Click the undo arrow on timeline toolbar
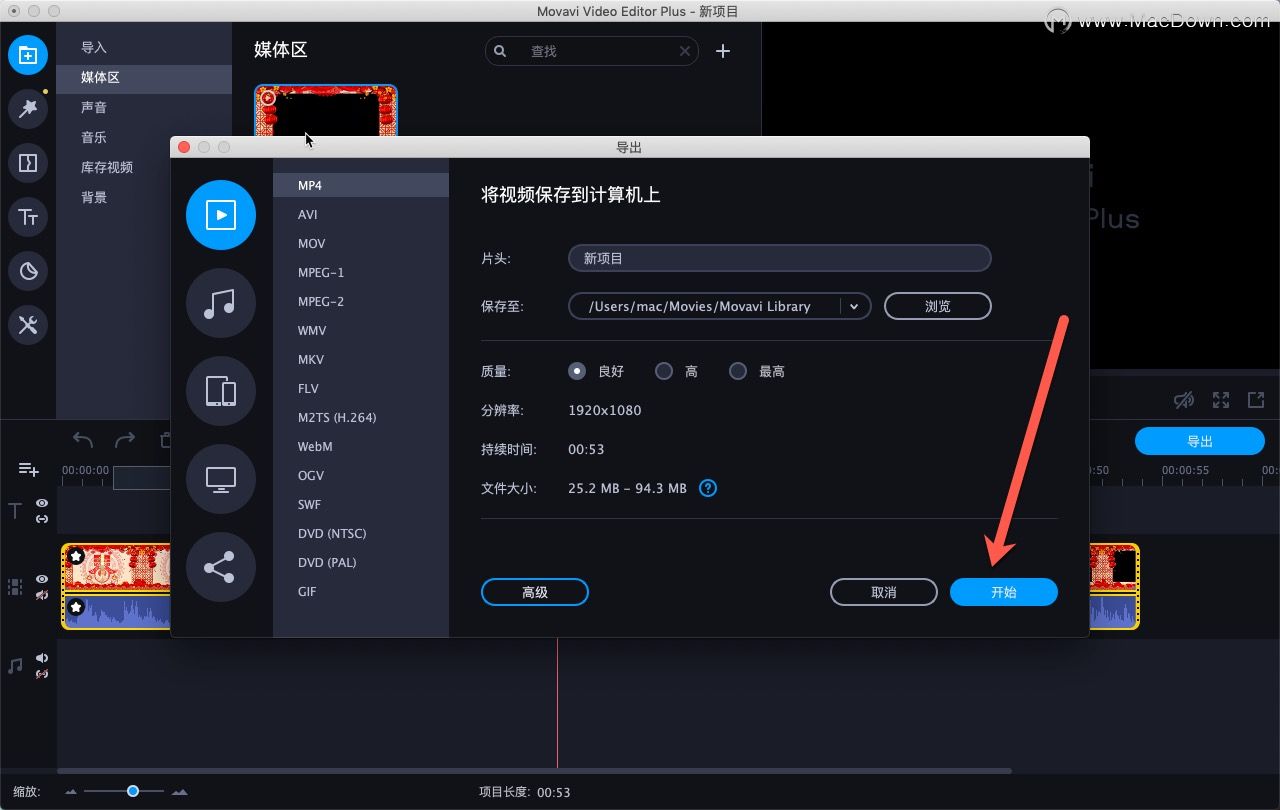Image resolution: width=1280 pixels, height=810 pixels. [83, 440]
